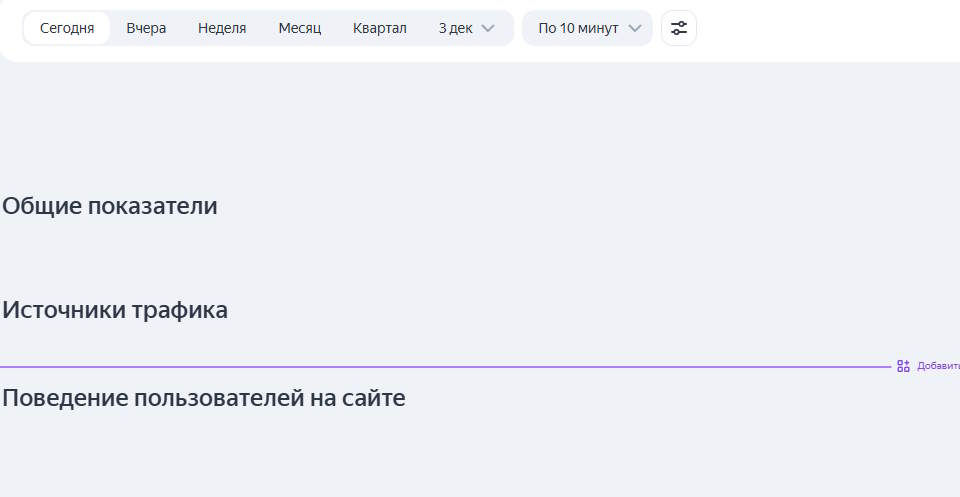Click the chevron next to 3 дек
This screenshot has height=497, width=960.
click(488, 28)
